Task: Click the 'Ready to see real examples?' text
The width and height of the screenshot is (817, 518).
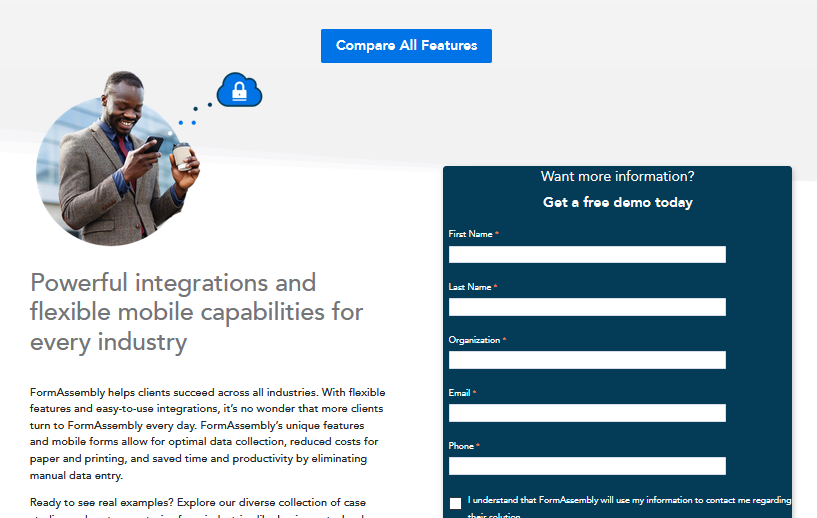Action: tap(102, 503)
